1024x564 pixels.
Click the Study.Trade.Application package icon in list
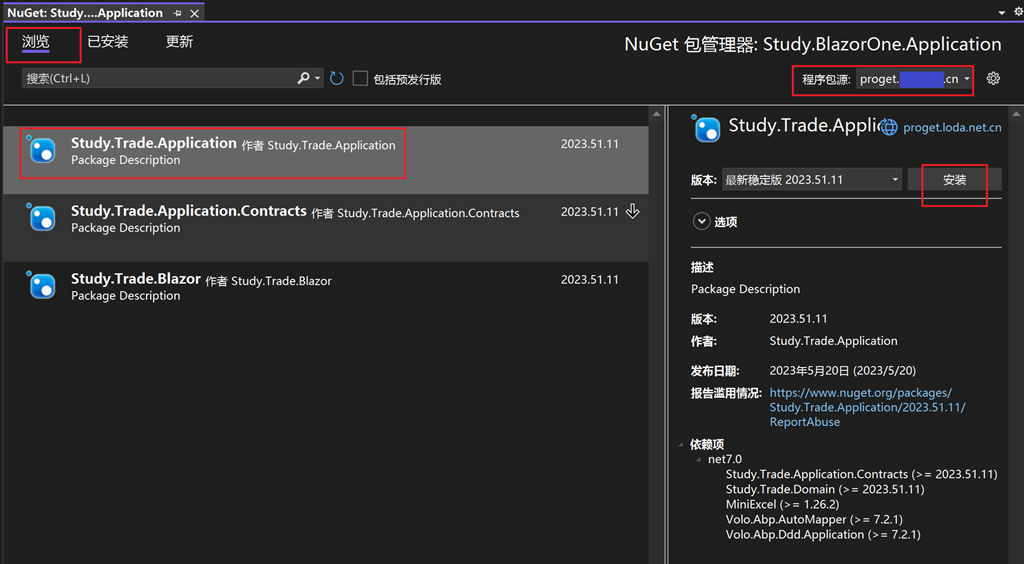coord(40,148)
